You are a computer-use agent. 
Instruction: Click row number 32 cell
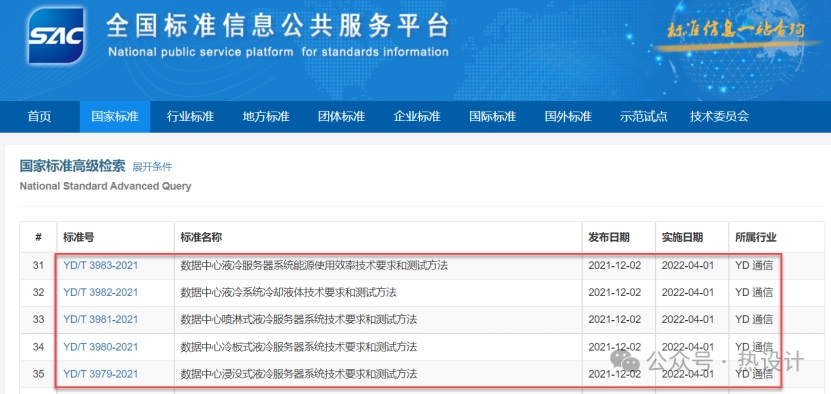[x=38, y=292]
